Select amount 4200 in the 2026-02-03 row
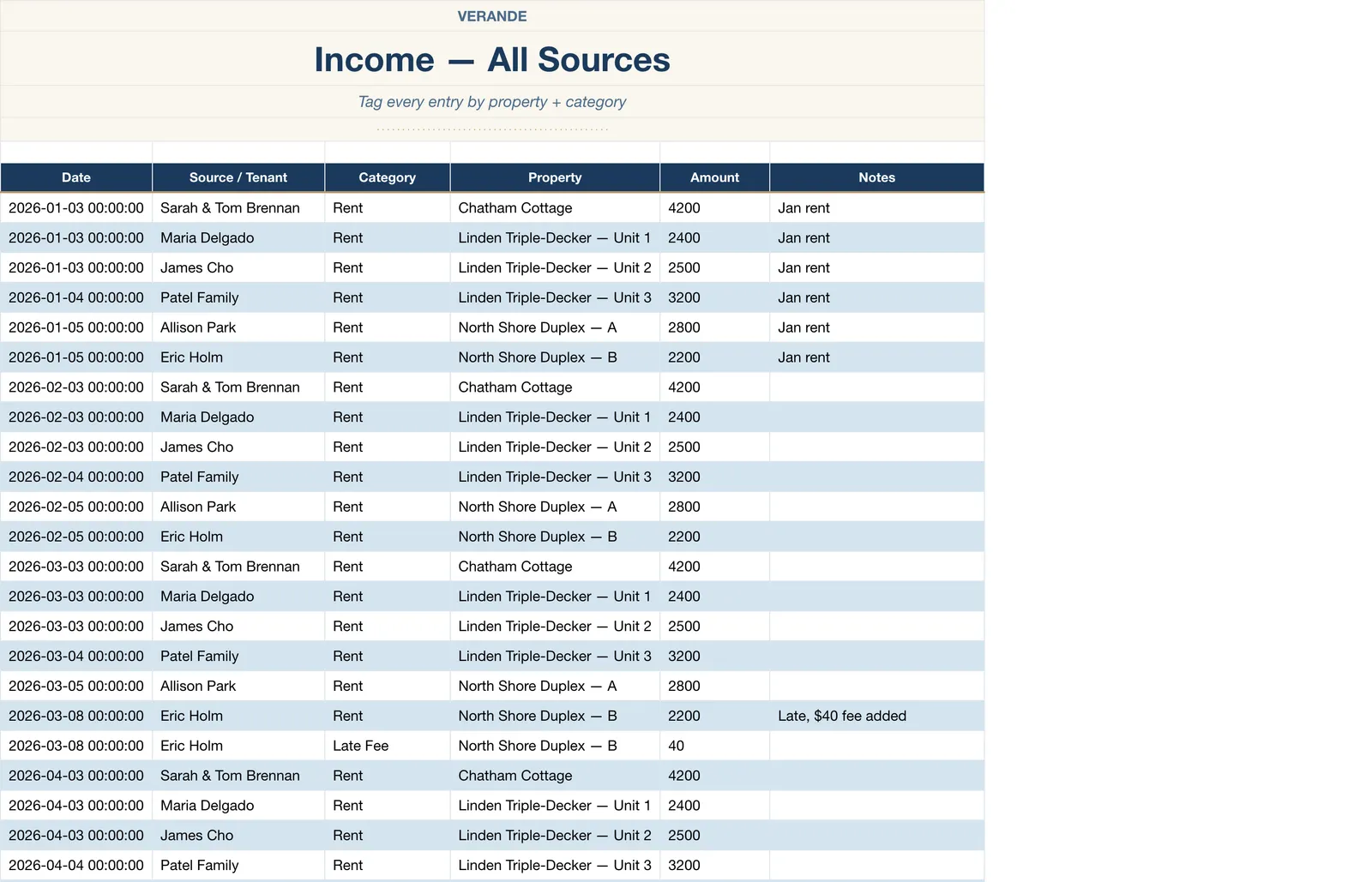The height and width of the screenshot is (882, 1372). pos(714,387)
